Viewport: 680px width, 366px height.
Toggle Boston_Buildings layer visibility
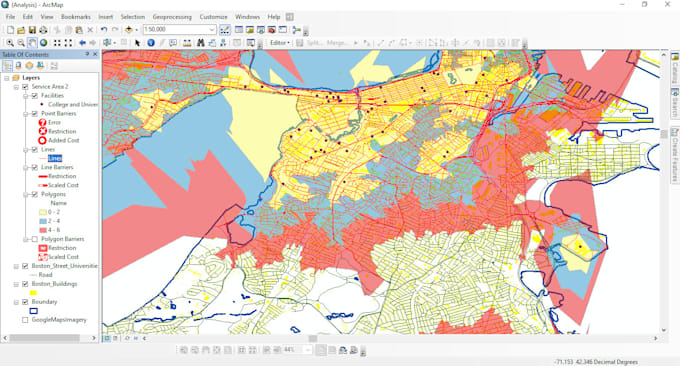pos(25,284)
